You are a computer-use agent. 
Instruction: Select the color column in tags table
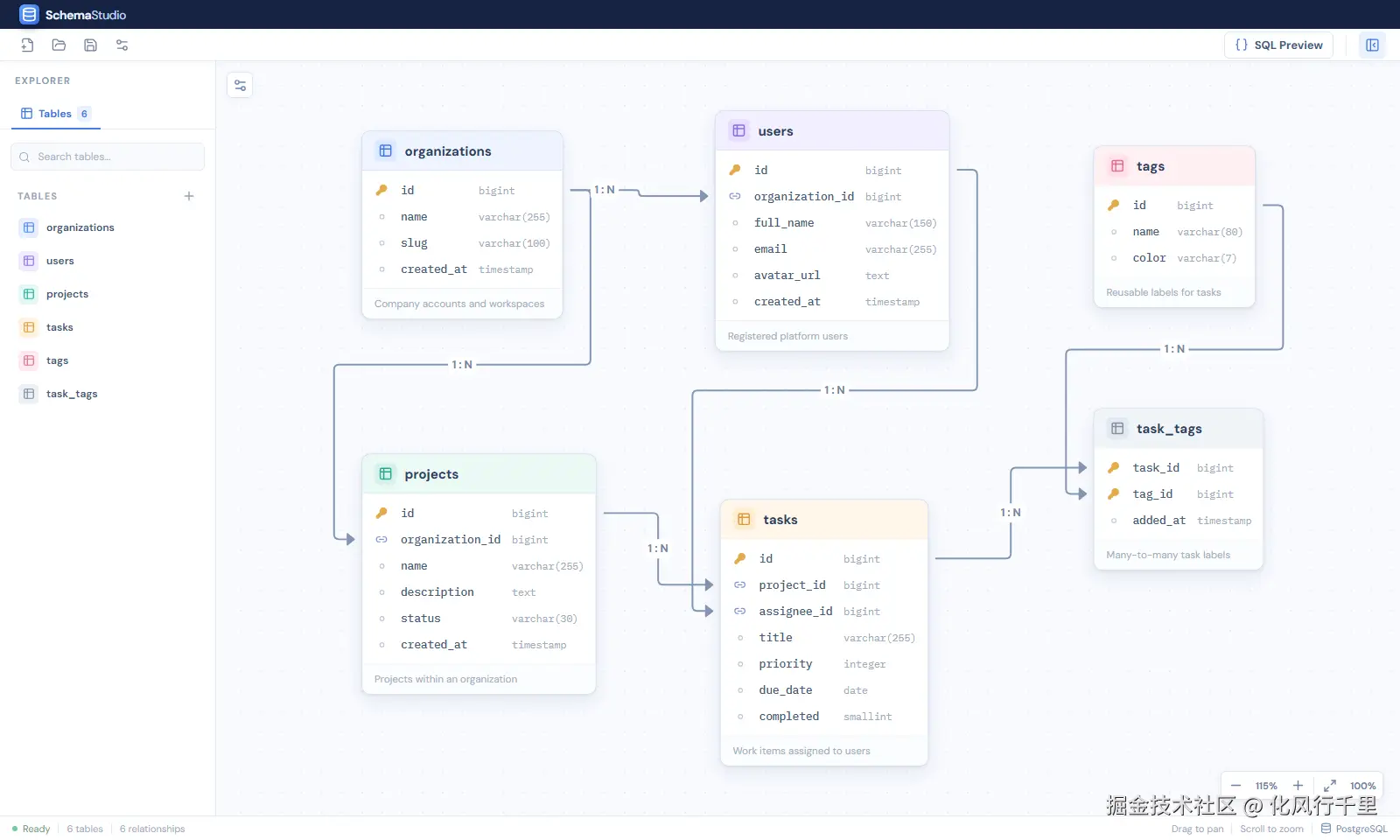point(1174,258)
